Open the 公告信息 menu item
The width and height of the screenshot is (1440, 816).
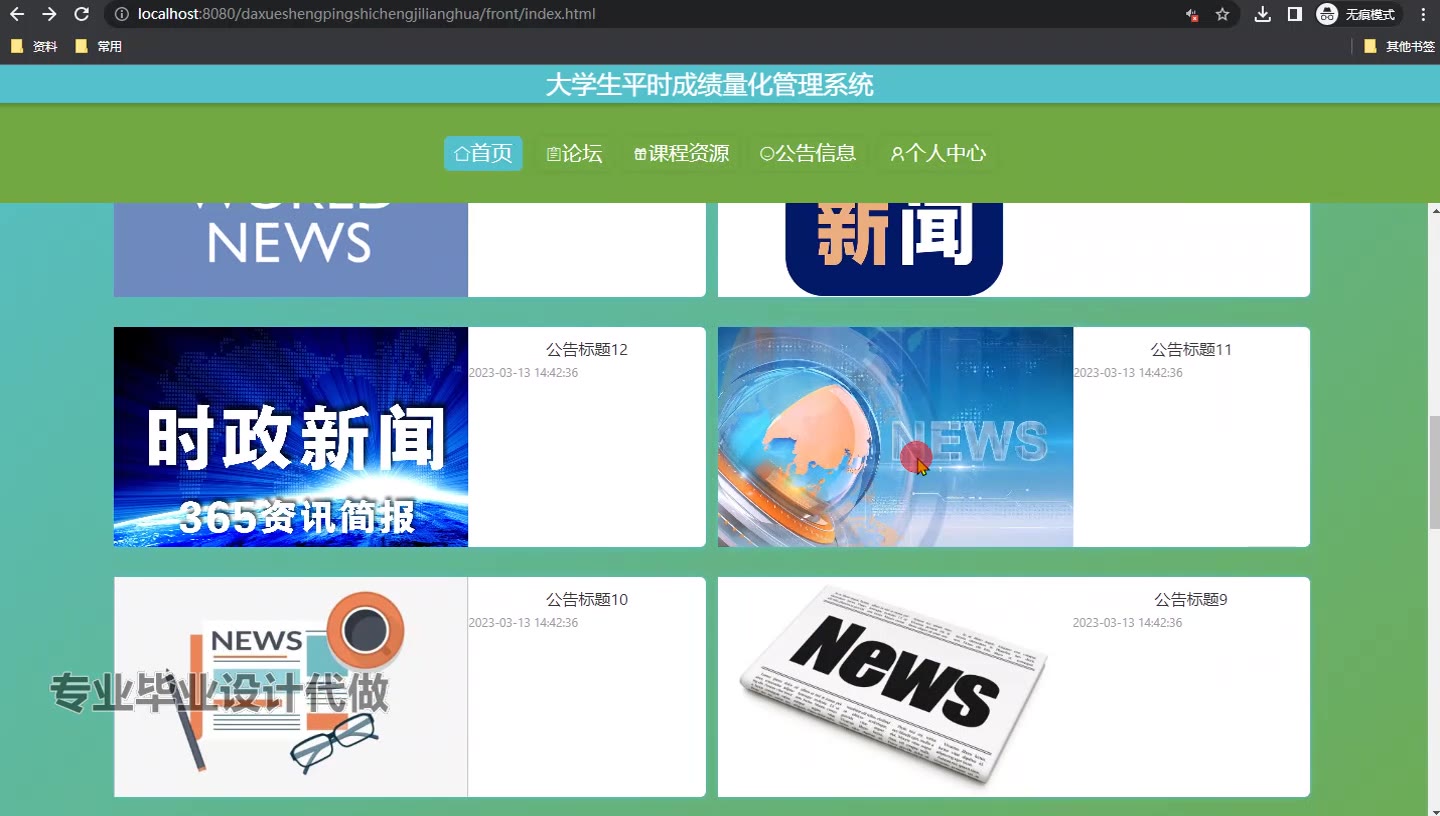point(808,153)
